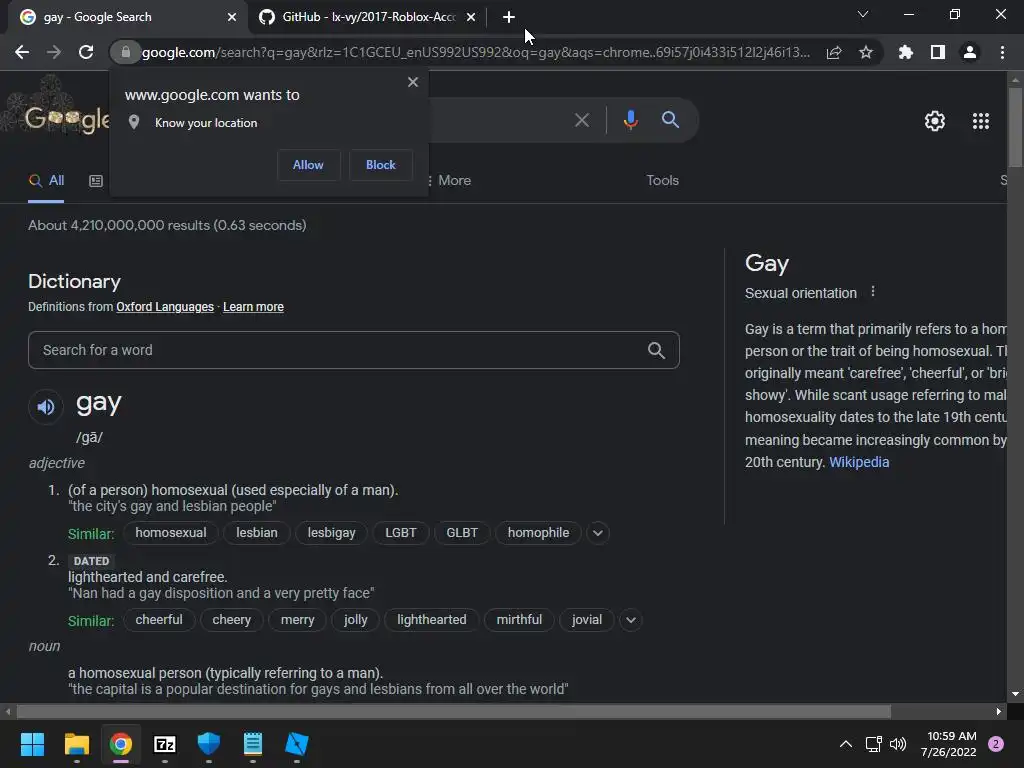Image resolution: width=1024 pixels, height=768 pixels.
Task: Open File Explorer from the taskbar
Action: pos(76,744)
